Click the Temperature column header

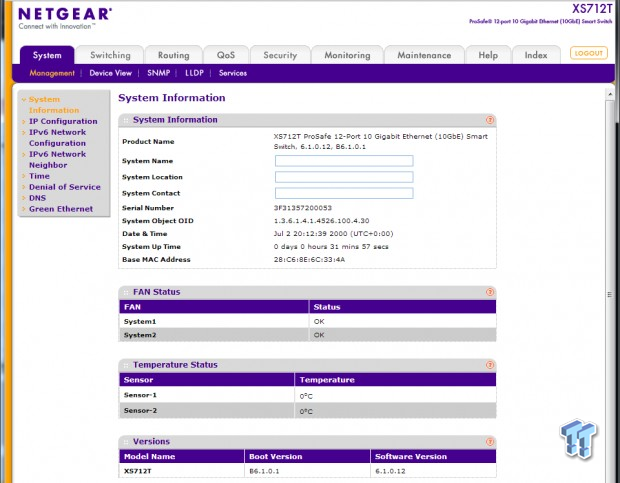tap(395, 380)
